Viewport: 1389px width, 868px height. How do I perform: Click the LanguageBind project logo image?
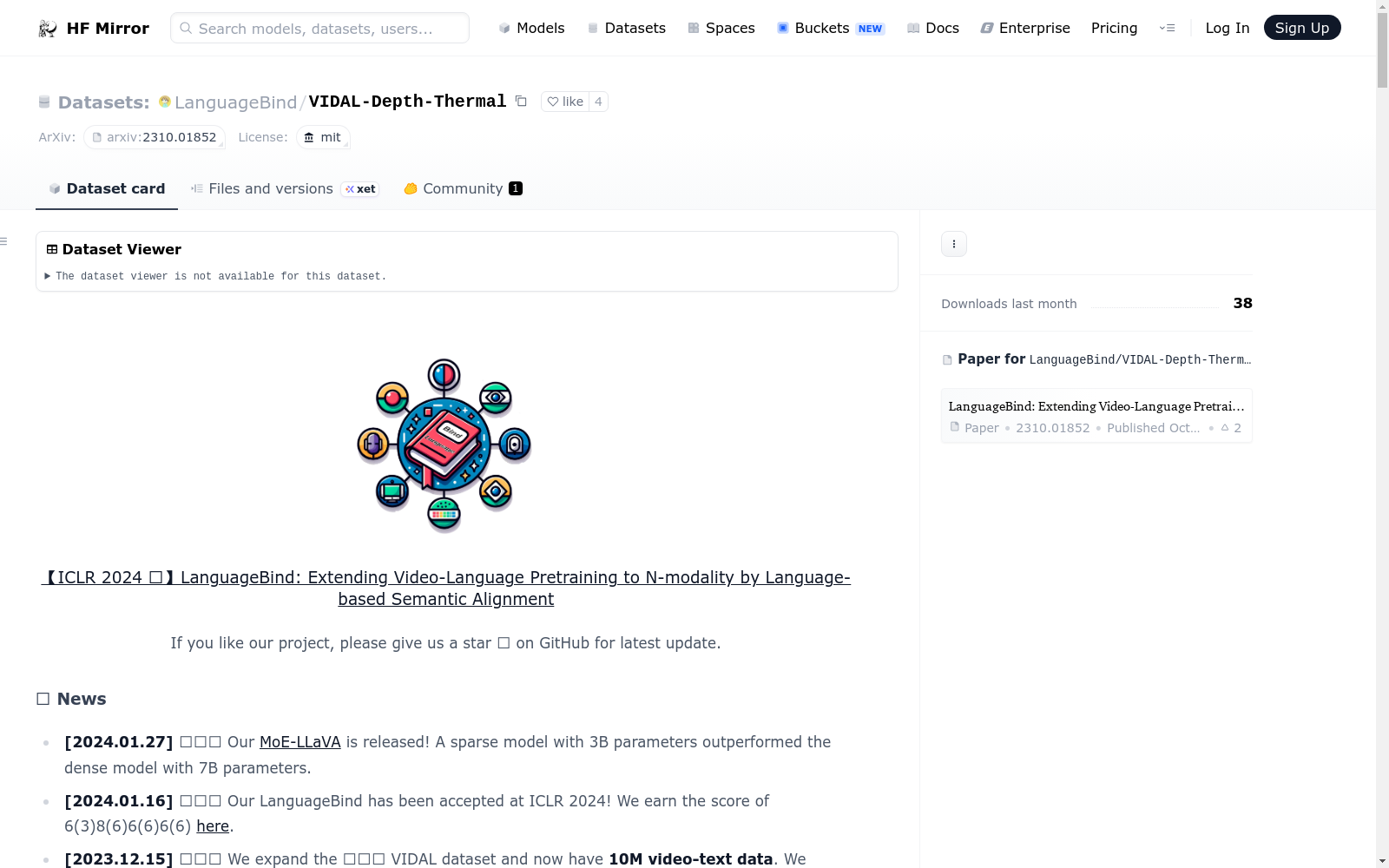[x=444, y=445]
